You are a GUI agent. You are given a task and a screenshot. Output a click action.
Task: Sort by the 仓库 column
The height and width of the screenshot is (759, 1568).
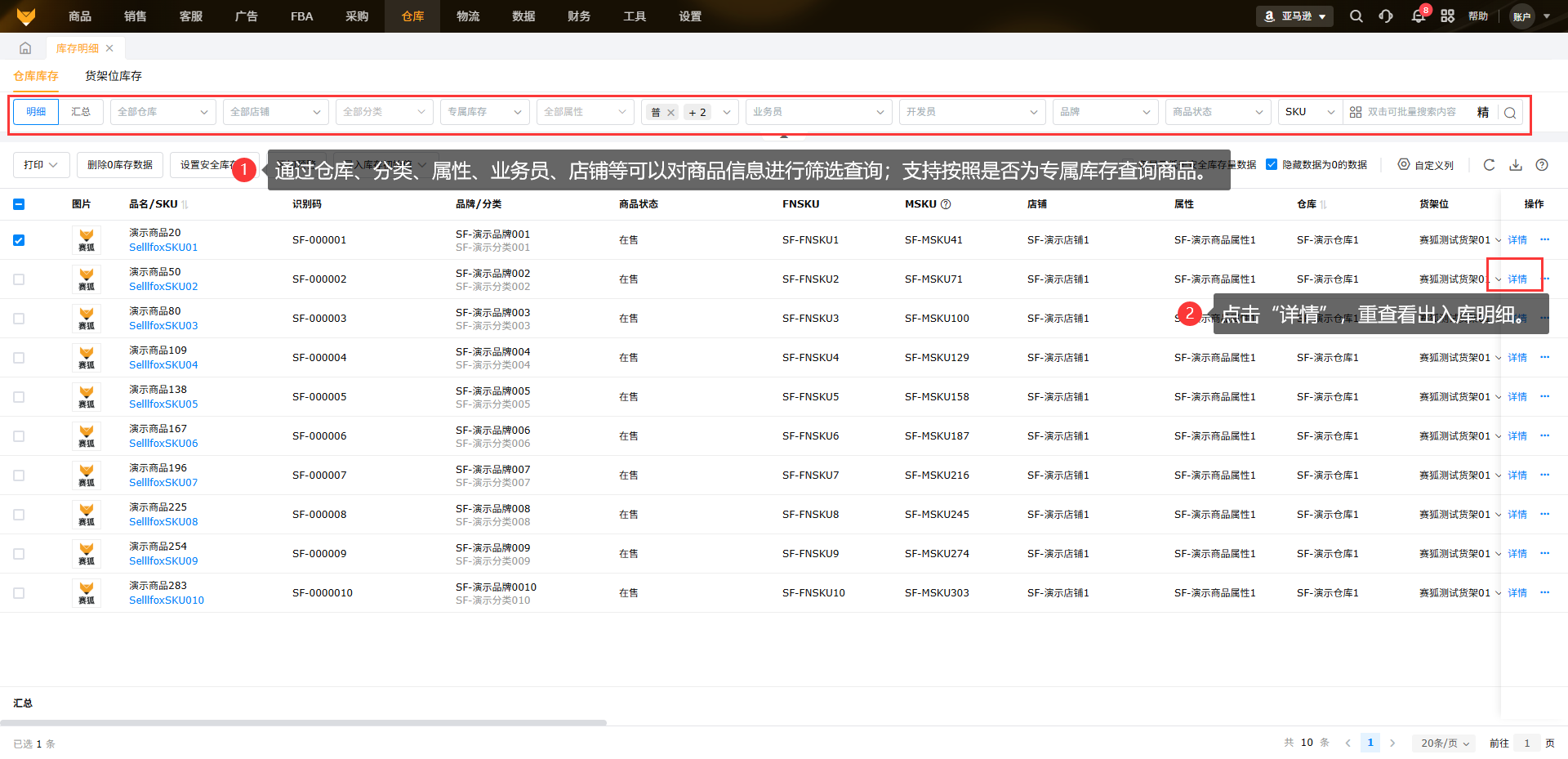click(1323, 204)
